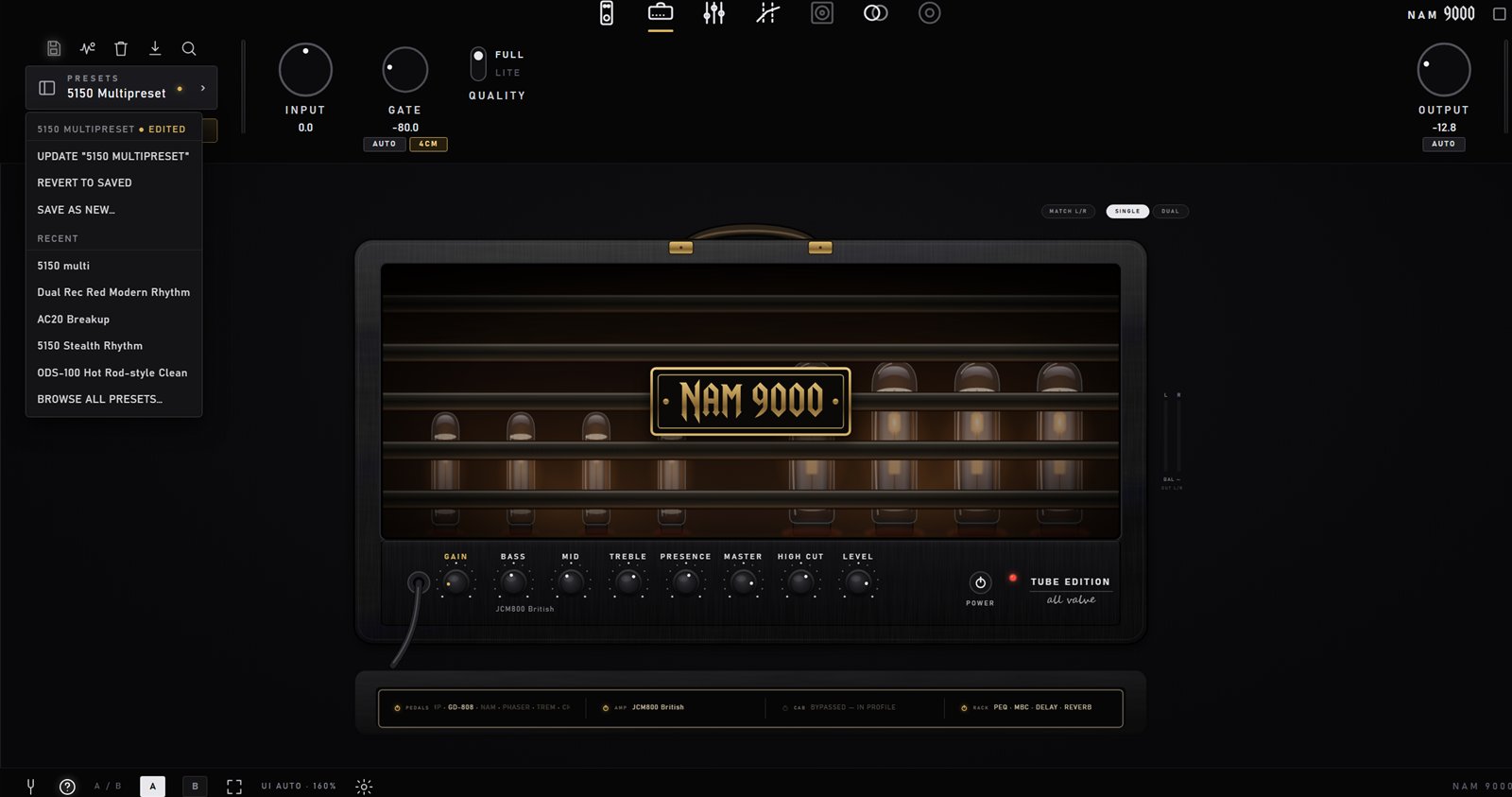Open preset search magnifier icon

(189, 48)
